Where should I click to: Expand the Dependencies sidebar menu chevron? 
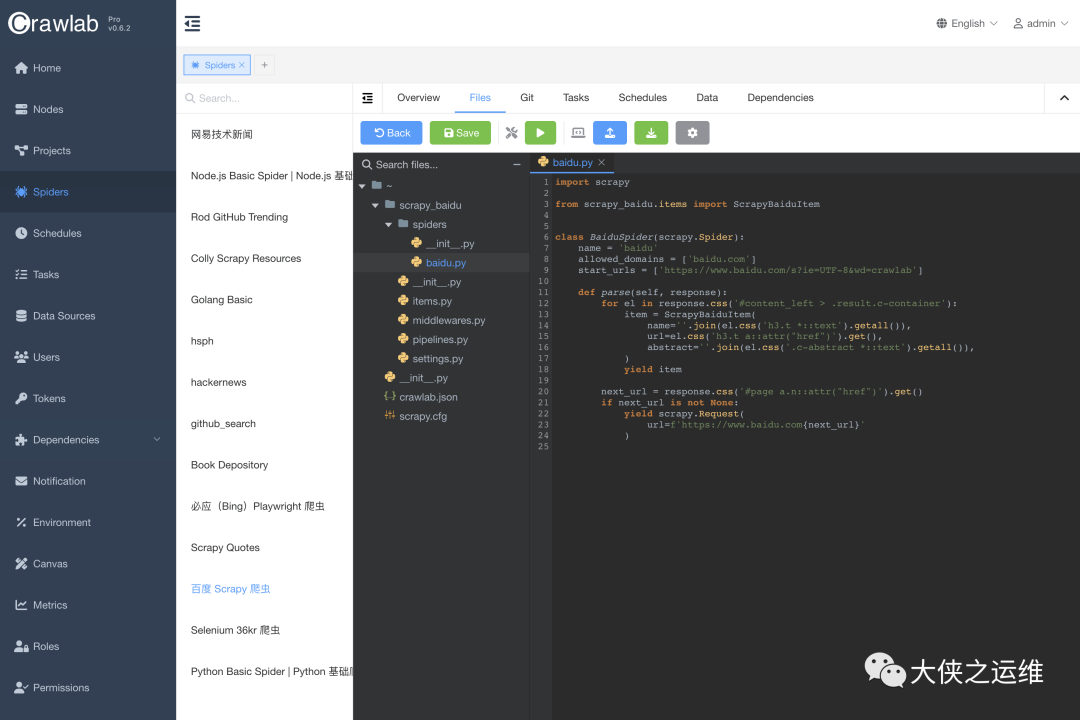(x=157, y=440)
